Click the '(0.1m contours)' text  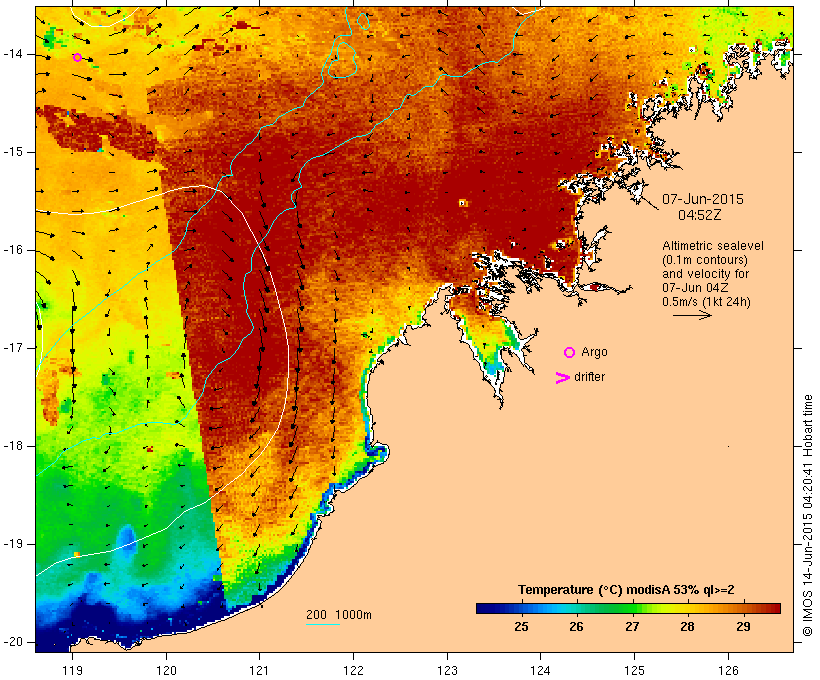point(705,260)
